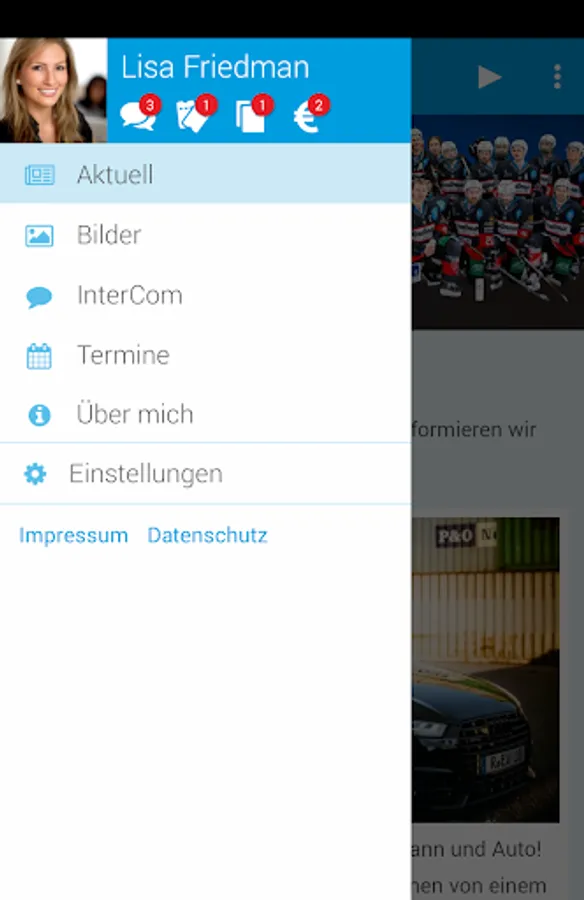Open the documents icon with badge 1
584x900 pixels.
[253, 114]
